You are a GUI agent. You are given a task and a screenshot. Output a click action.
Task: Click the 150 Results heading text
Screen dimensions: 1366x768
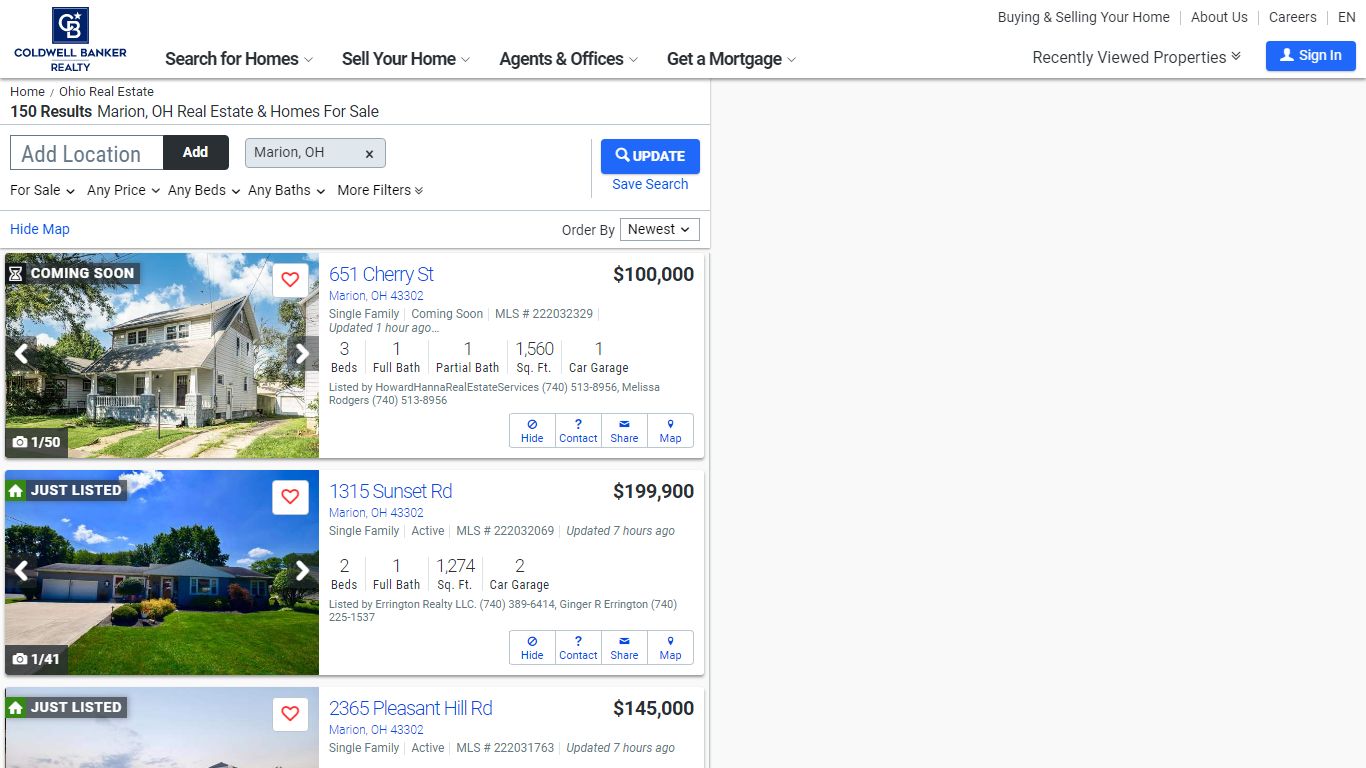tap(51, 112)
